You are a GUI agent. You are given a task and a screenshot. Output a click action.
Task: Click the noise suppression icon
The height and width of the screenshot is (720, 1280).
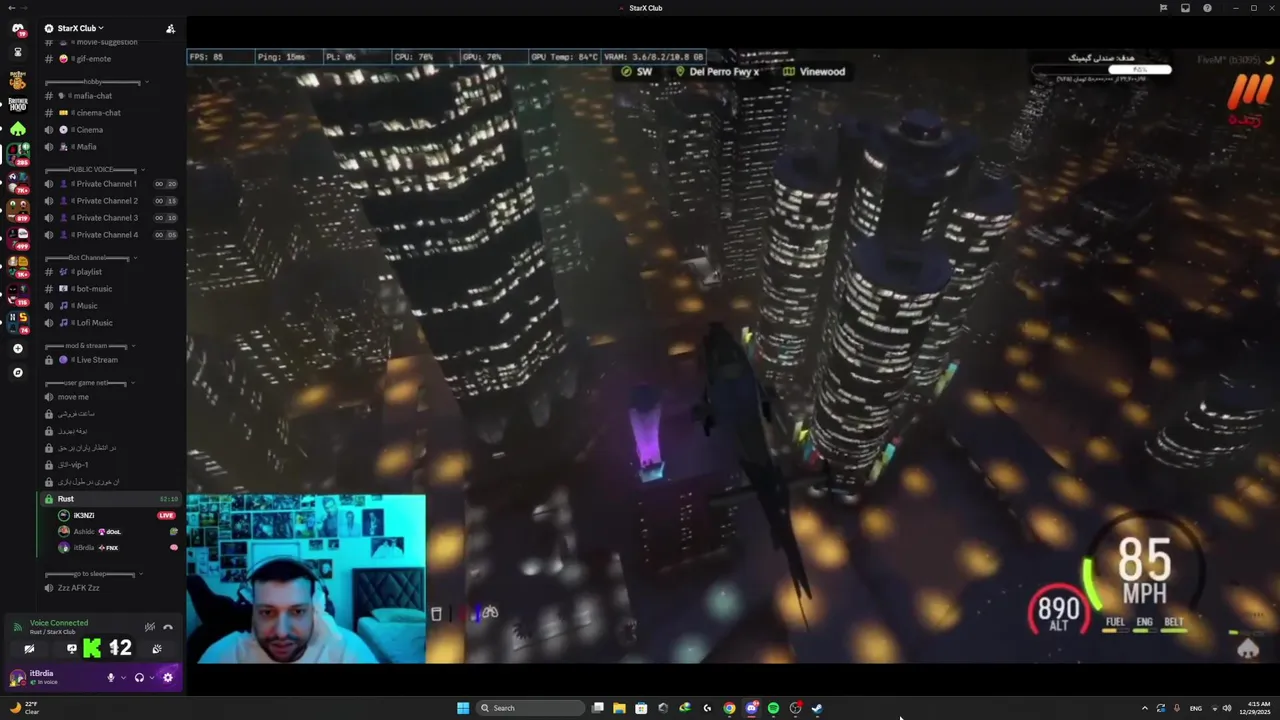click(150, 627)
